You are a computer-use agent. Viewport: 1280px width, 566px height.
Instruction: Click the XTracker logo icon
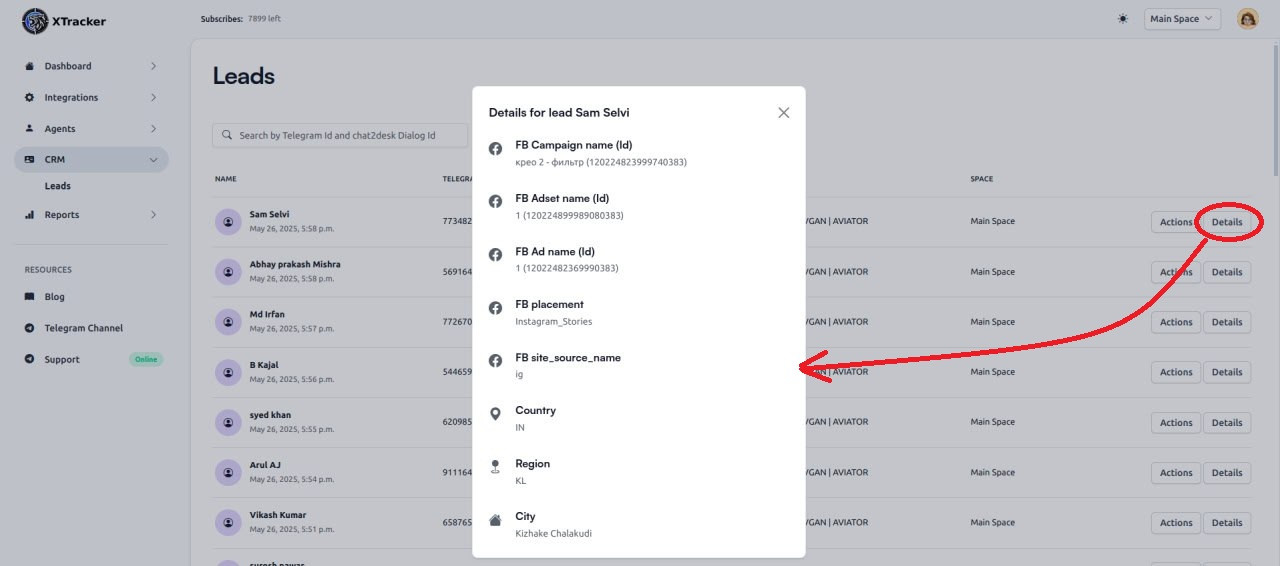[x=35, y=21]
